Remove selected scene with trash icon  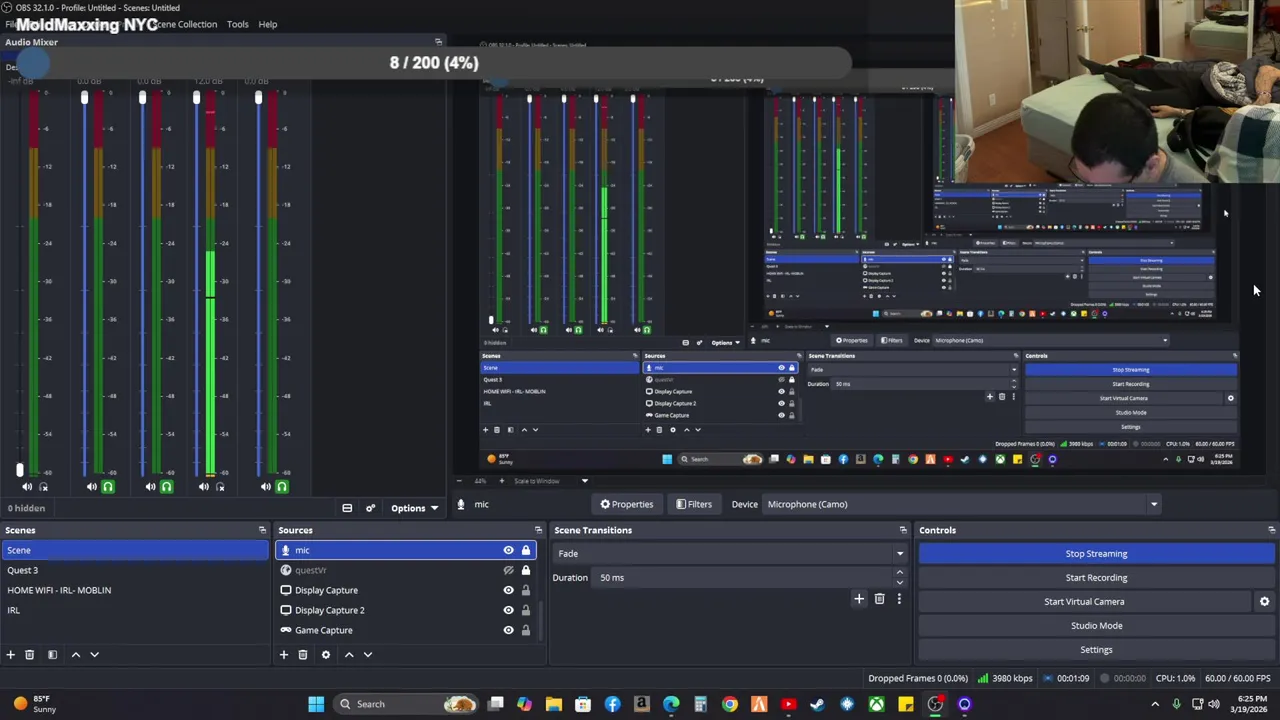click(x=29, y=655)
